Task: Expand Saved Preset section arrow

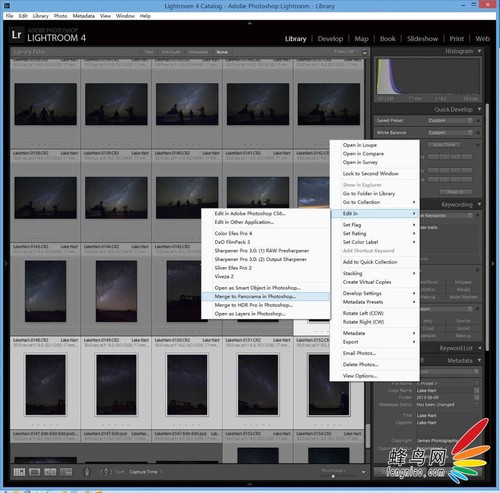Action: point(478,120)
